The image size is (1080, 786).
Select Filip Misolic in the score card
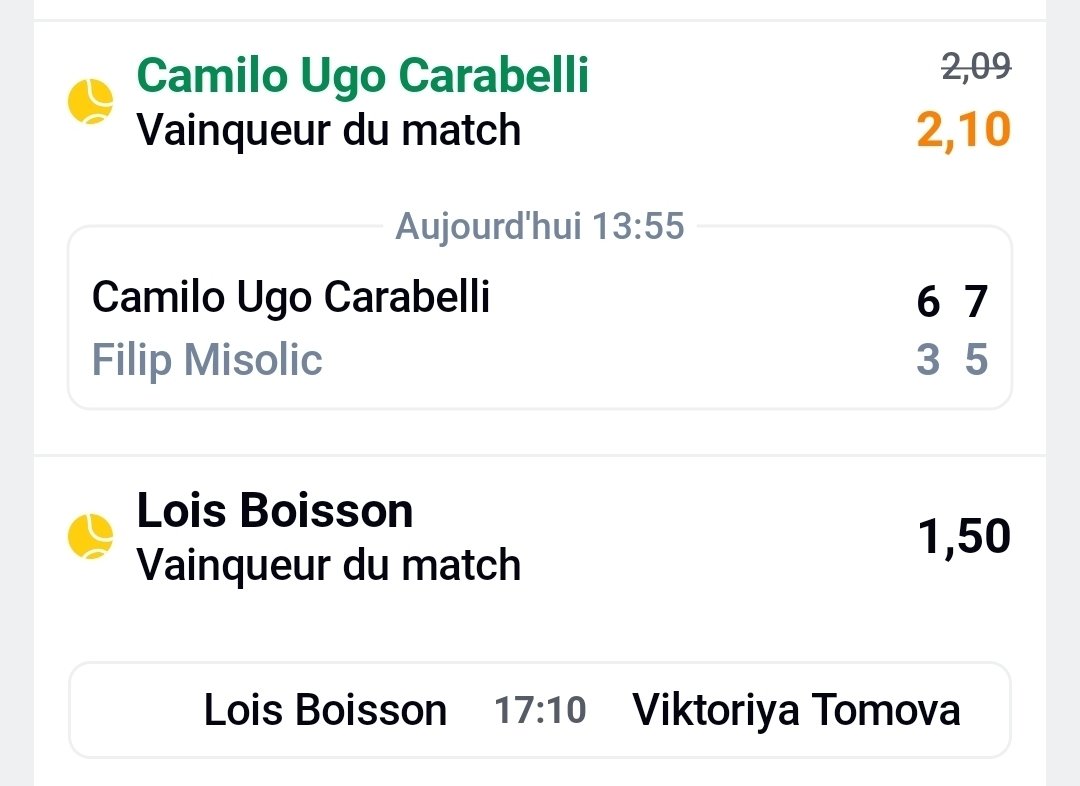coord(207,360)
